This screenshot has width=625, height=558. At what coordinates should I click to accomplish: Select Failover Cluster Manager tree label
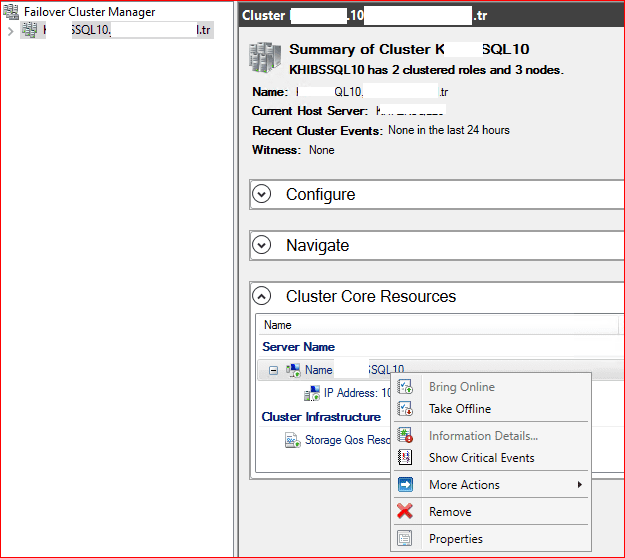click(x=89, y=12)
